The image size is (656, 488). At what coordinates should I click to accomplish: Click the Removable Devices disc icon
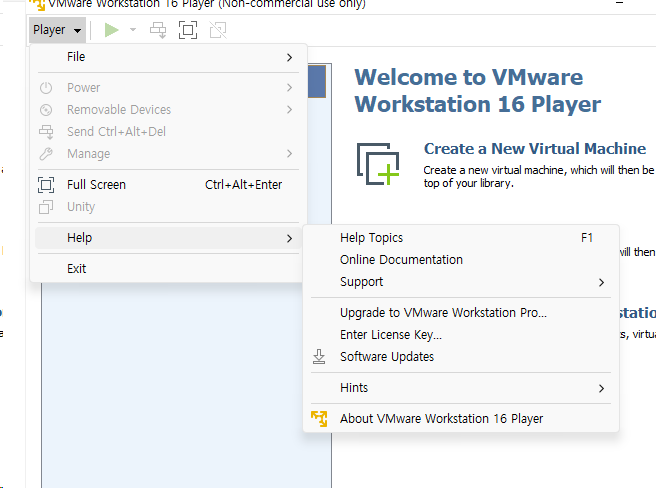pyautogui.click(x=46, y=110)
